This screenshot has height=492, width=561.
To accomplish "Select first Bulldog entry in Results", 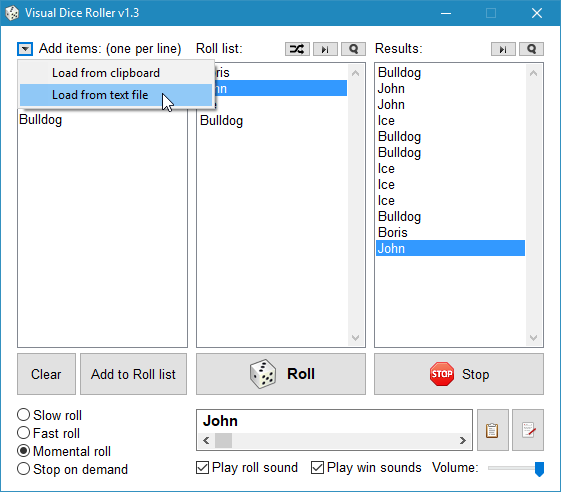I will pos(450,73).
